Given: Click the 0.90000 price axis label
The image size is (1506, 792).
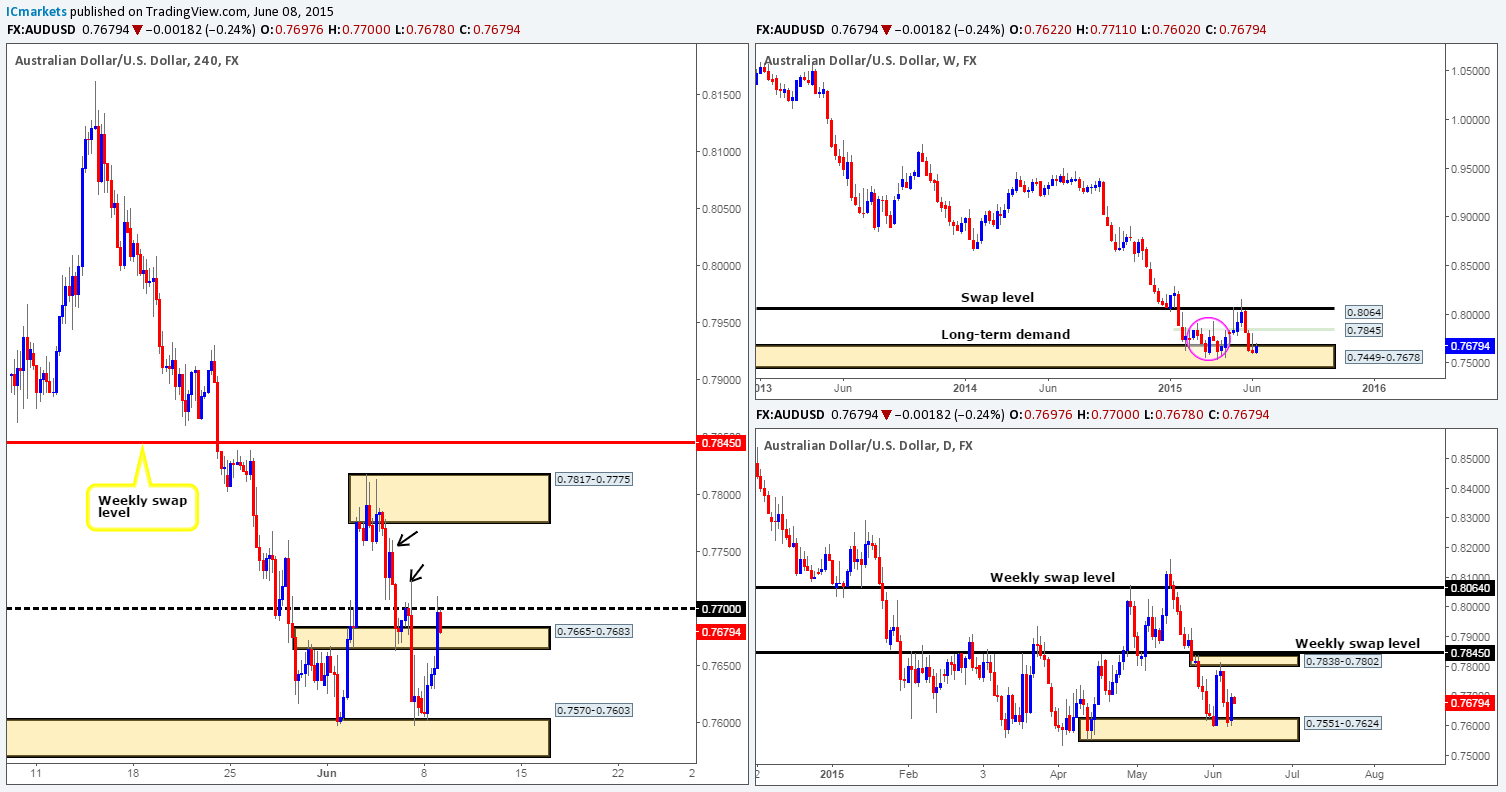Looking at the screenshot, I should (1468, 217).
